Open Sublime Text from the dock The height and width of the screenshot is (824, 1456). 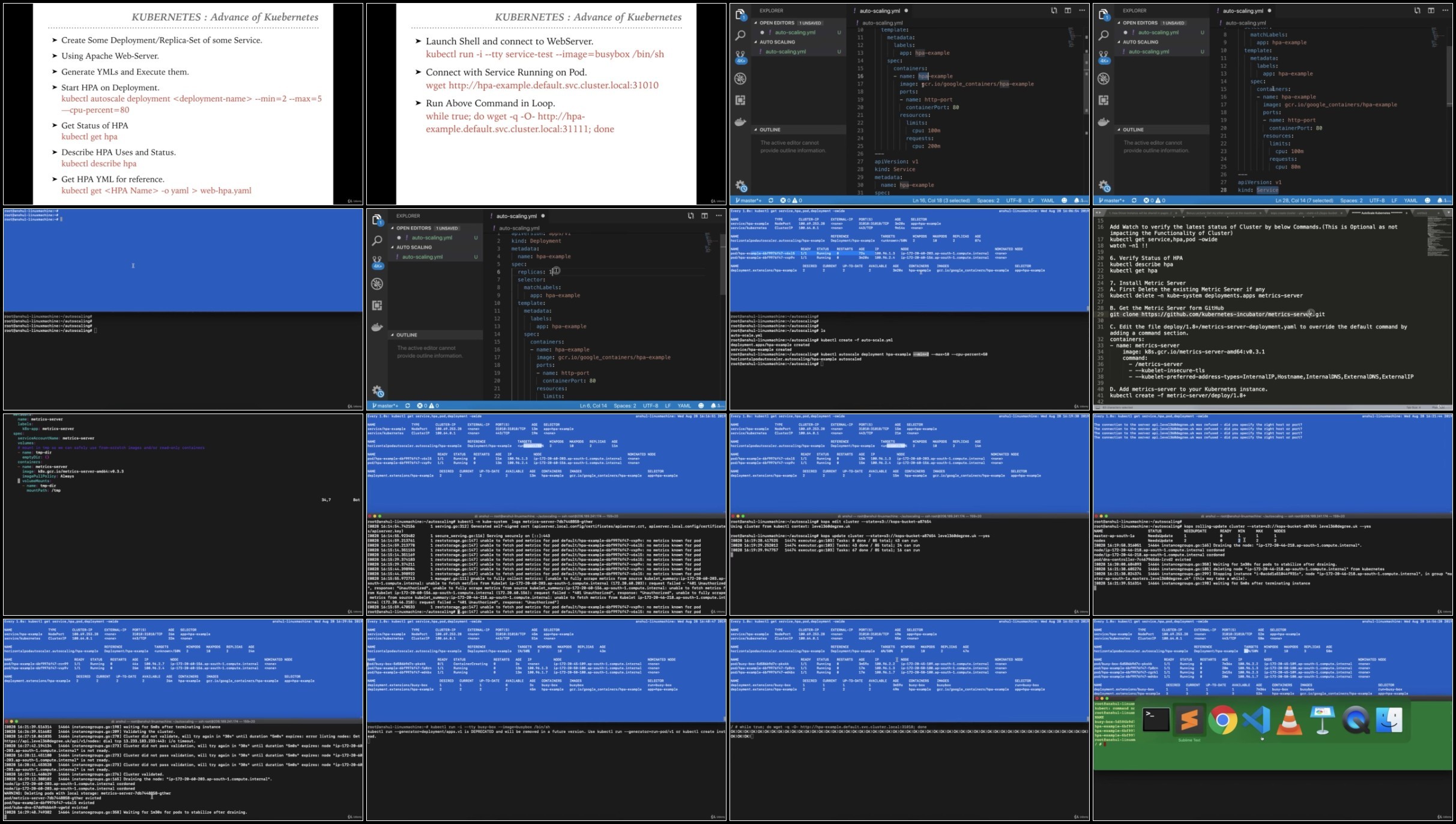coord(1189,720)
